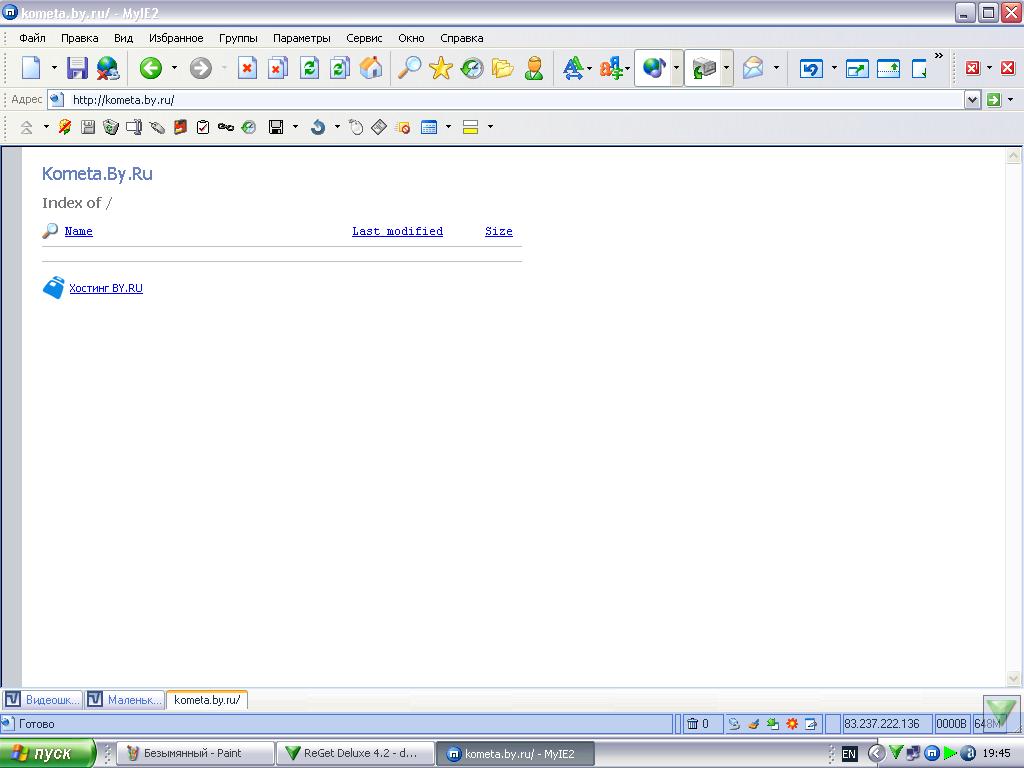Open the Файл menu
1024x768 pixels.
pyautogui.click(x=32, y=38)
